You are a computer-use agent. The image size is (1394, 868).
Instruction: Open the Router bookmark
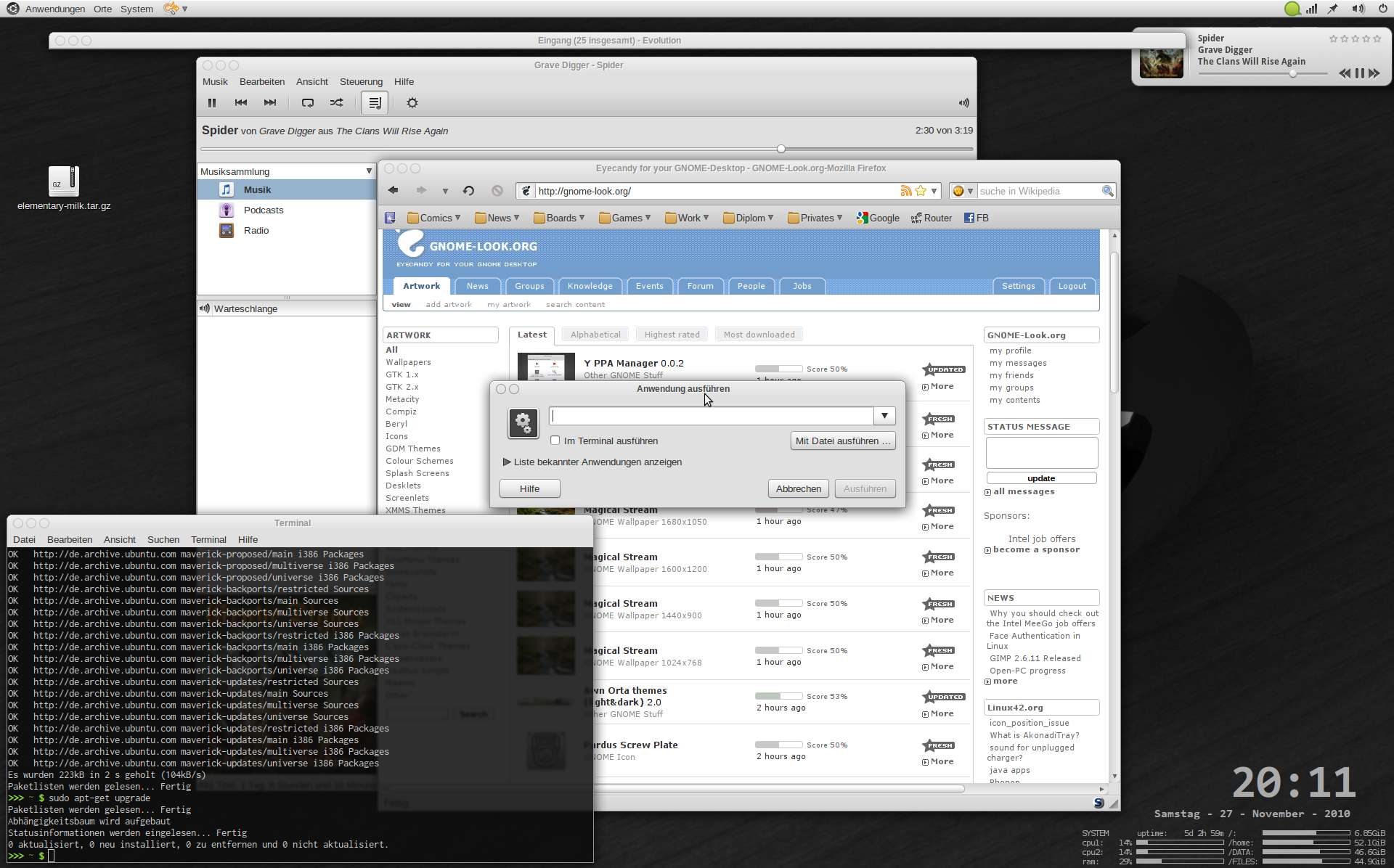point(932,218)
